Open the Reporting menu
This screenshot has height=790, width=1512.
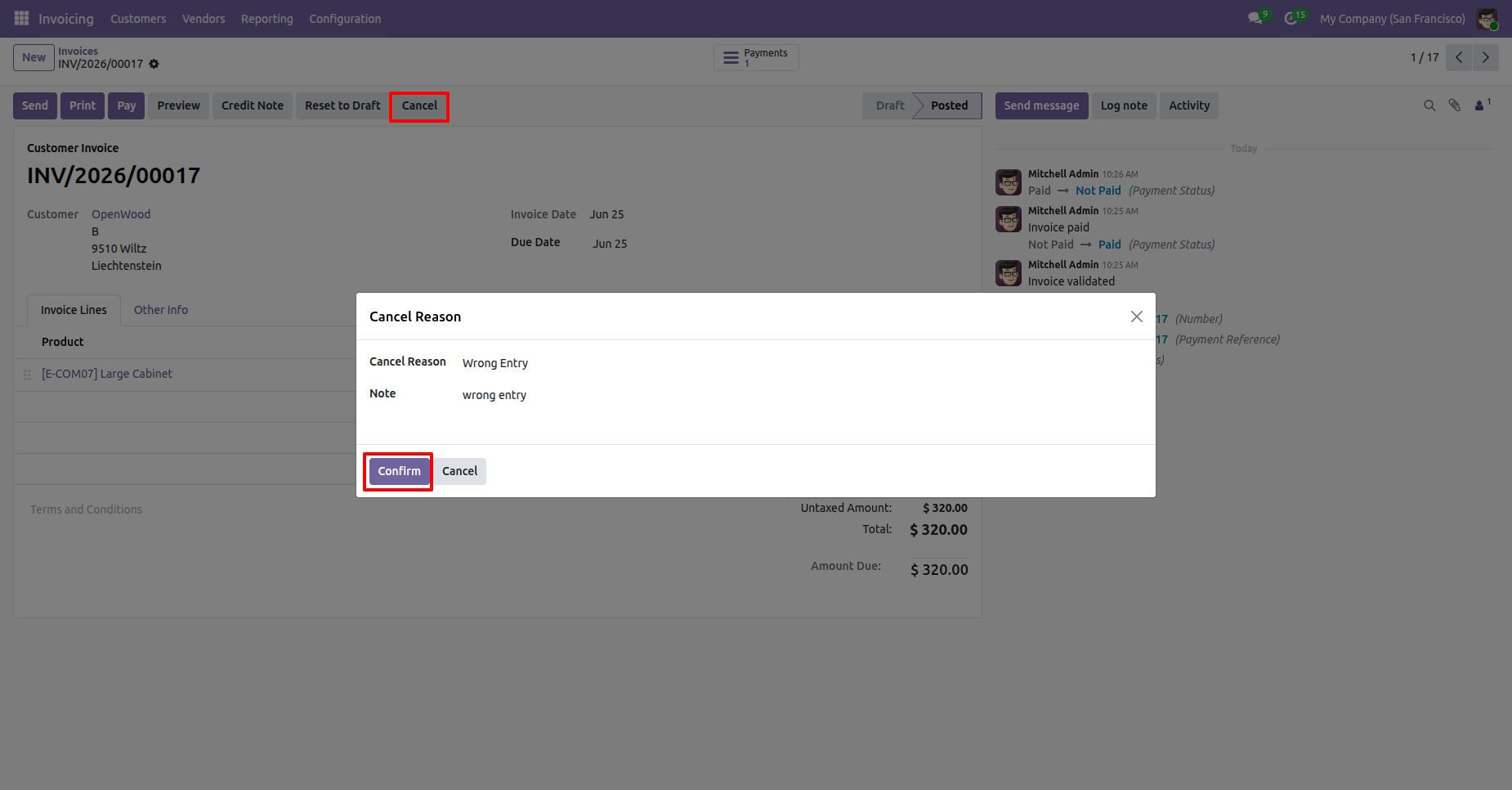[x=266, y=19]
